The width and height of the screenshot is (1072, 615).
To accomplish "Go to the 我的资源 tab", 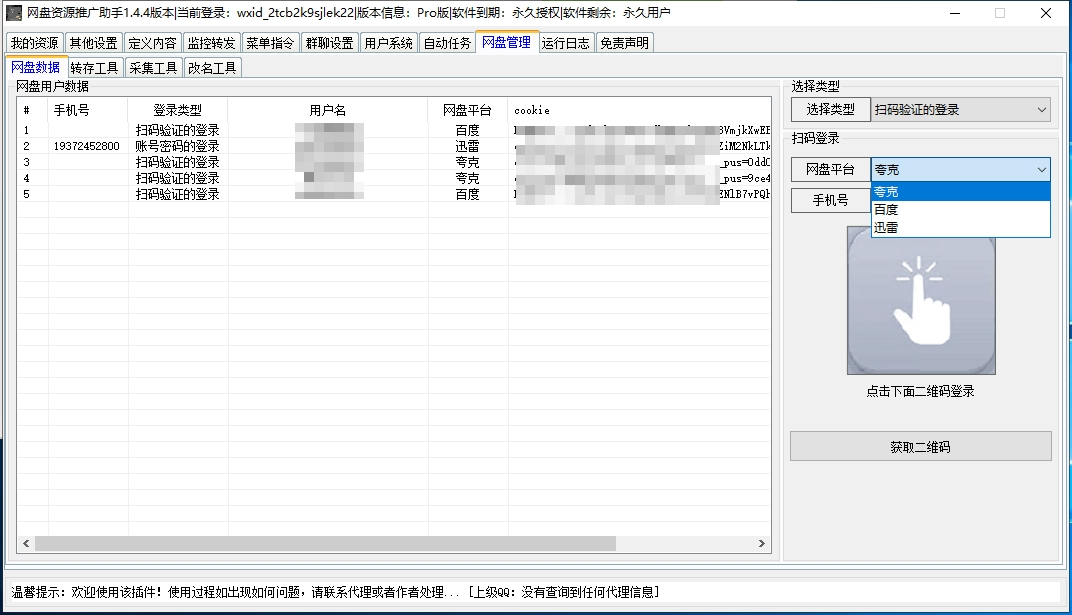I will [x=35, y=42].
